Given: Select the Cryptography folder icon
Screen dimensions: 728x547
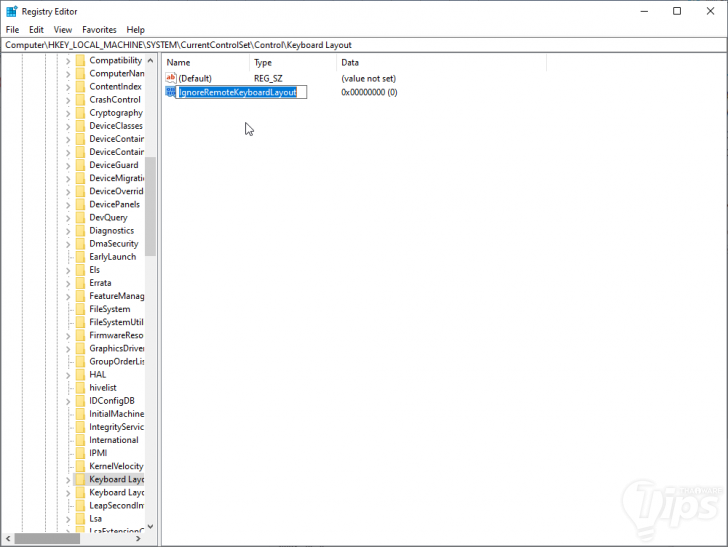Looking at the screenshot, I should tap(81, 113).
